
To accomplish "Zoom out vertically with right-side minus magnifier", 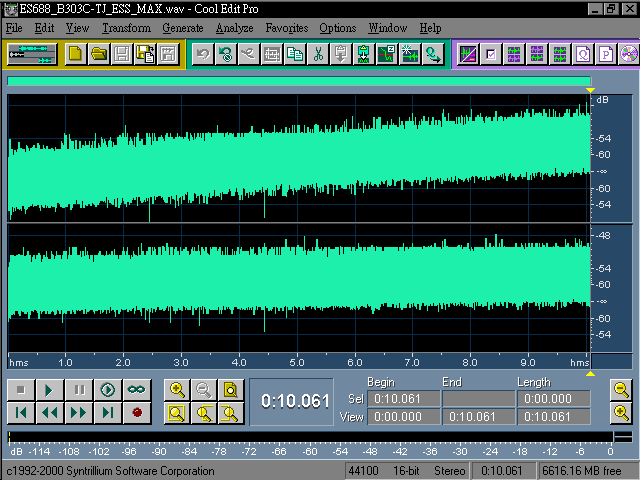I will coord(621,390).
